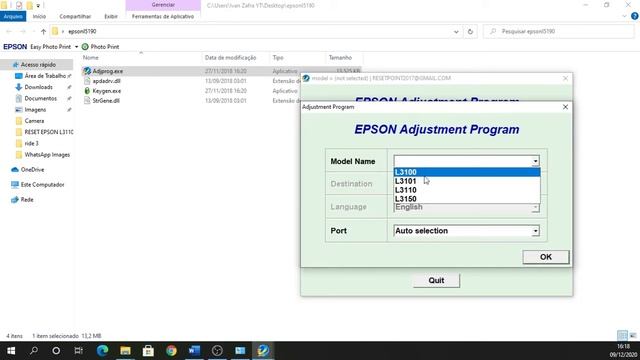Select L3150 in model list
The width and height of the screenshot is (640, 360).
click(467, 199)
